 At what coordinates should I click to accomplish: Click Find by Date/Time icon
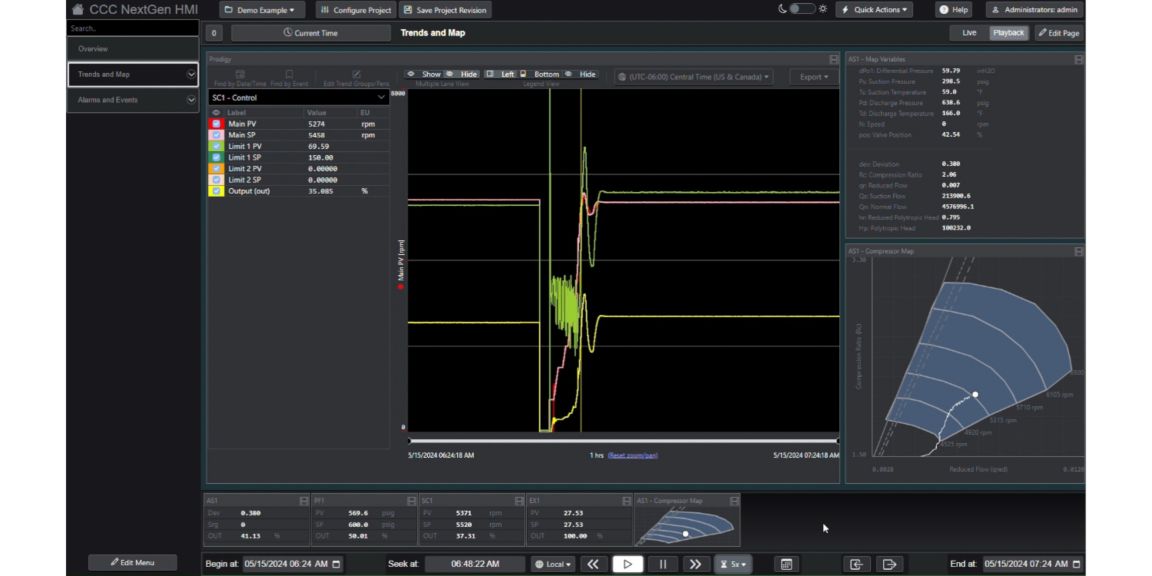point(240,75)
